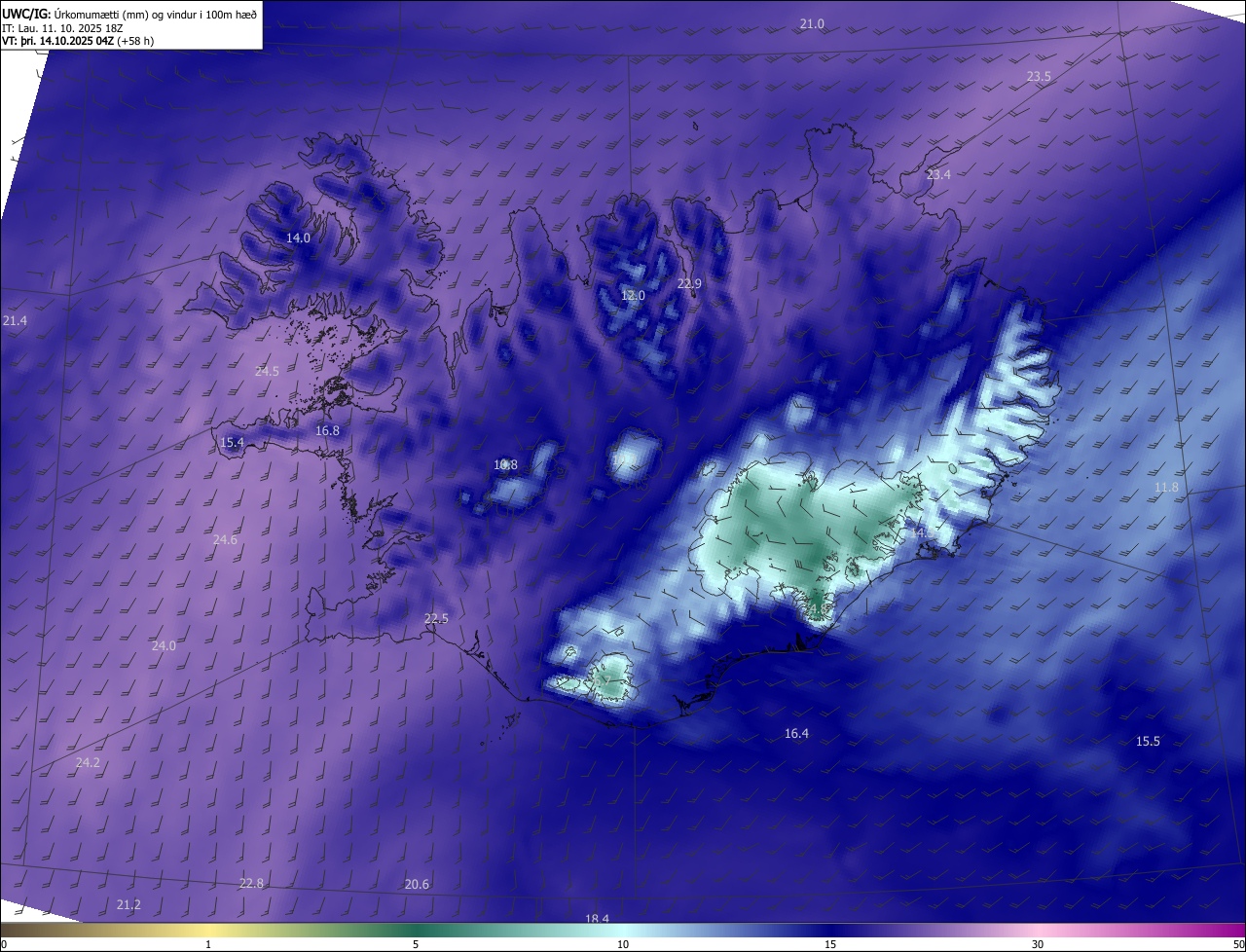Select the 24.5 value label
Screen dimensions: 1246x952
tap(267, 371)
